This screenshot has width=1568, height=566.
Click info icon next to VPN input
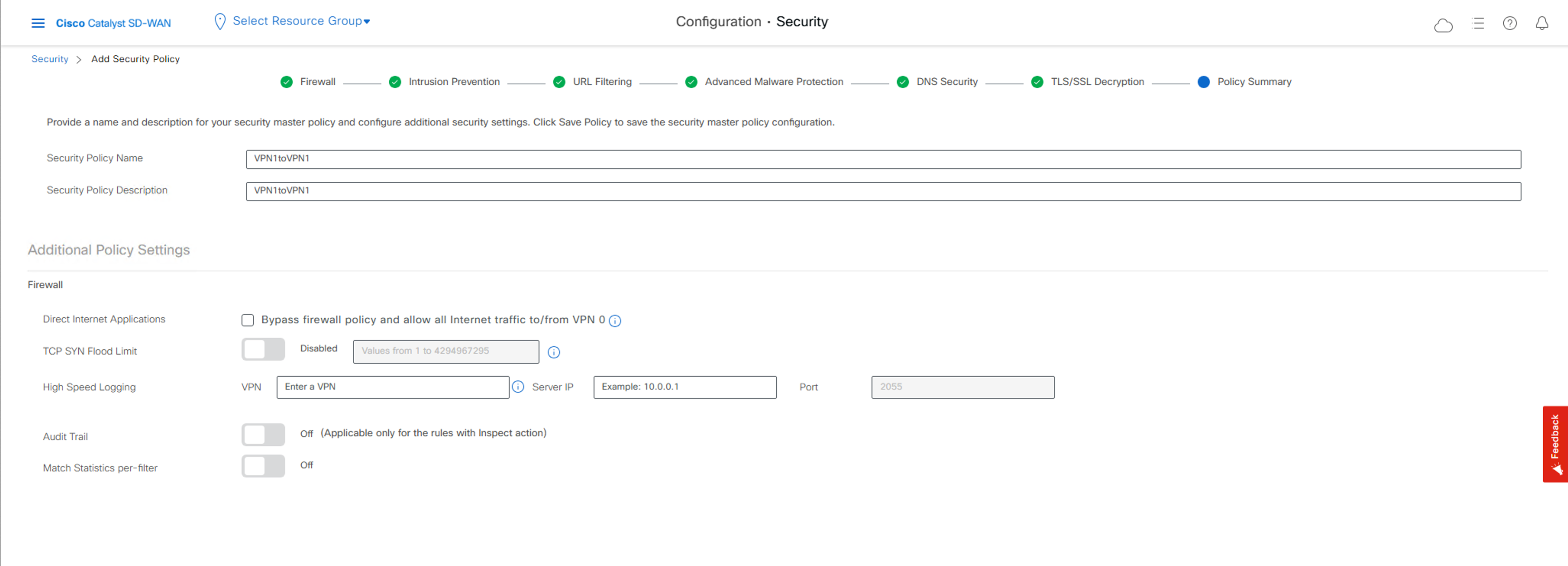(x=517, y=387)
